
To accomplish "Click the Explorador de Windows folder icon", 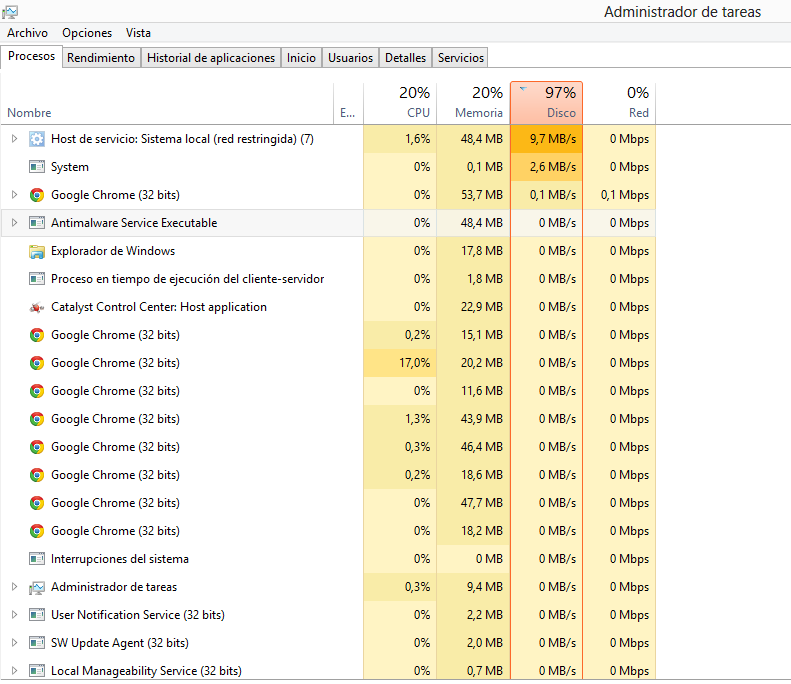I will [x=37, y=251].
